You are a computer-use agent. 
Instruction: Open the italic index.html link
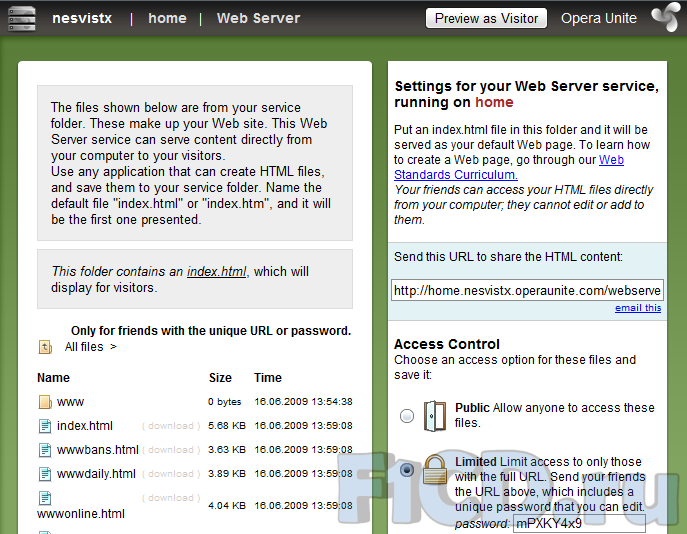tap(216, 272)
